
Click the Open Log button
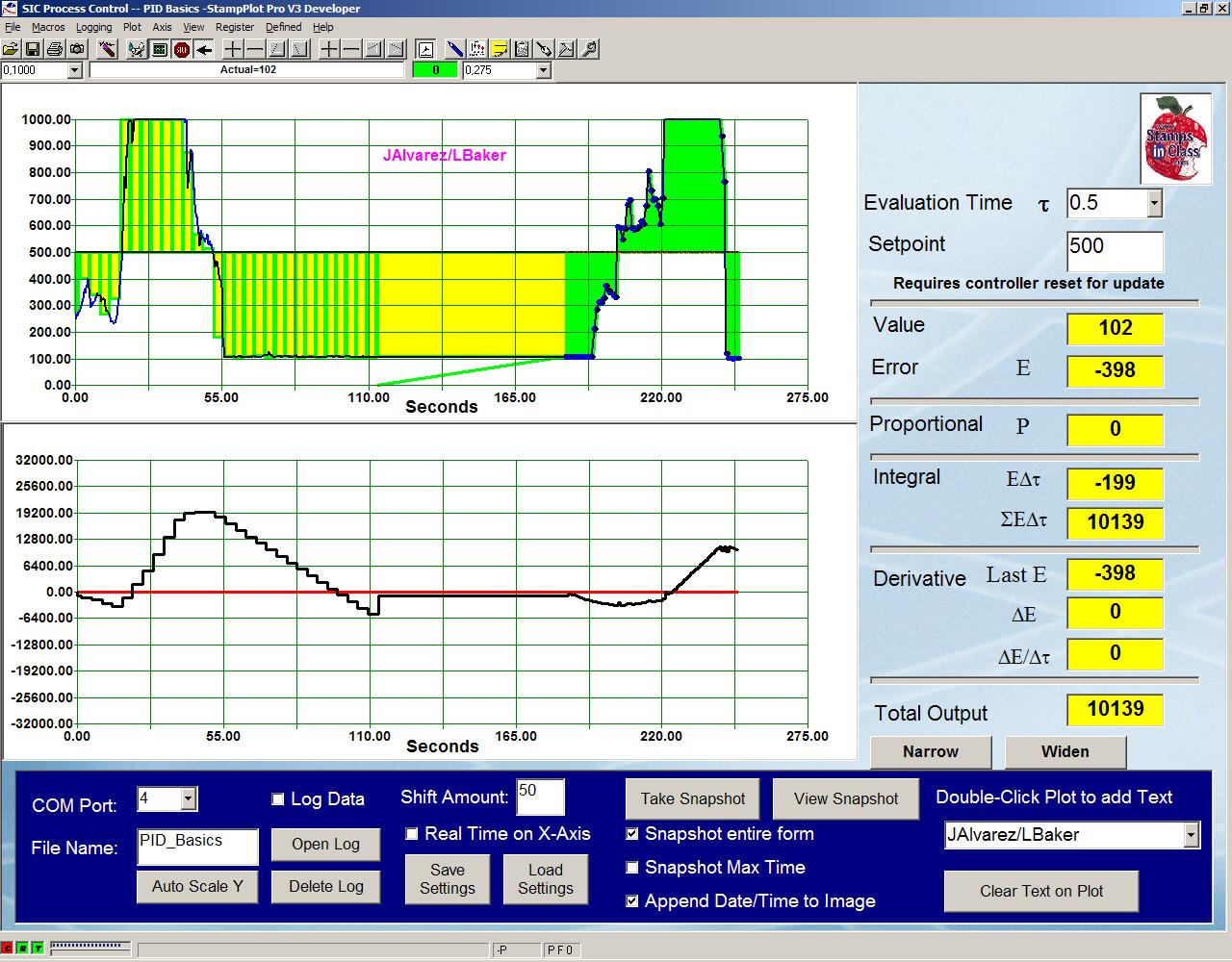click(x=325, y=845)
